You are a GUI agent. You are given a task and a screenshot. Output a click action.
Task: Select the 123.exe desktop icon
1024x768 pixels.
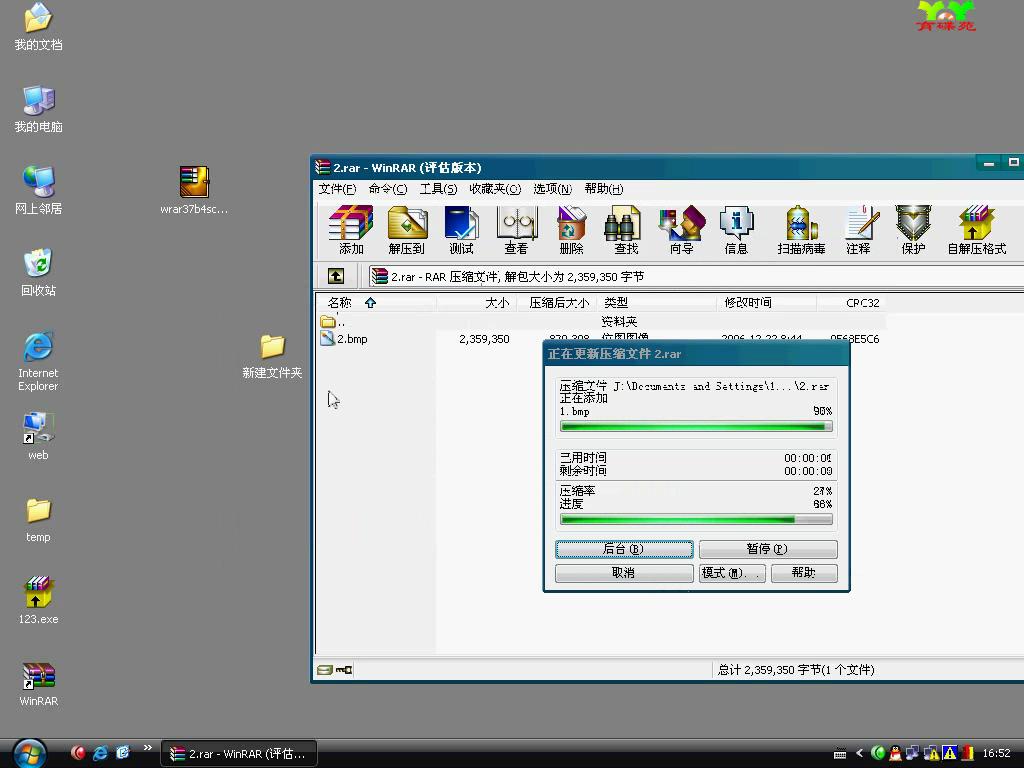coord(38,600)
